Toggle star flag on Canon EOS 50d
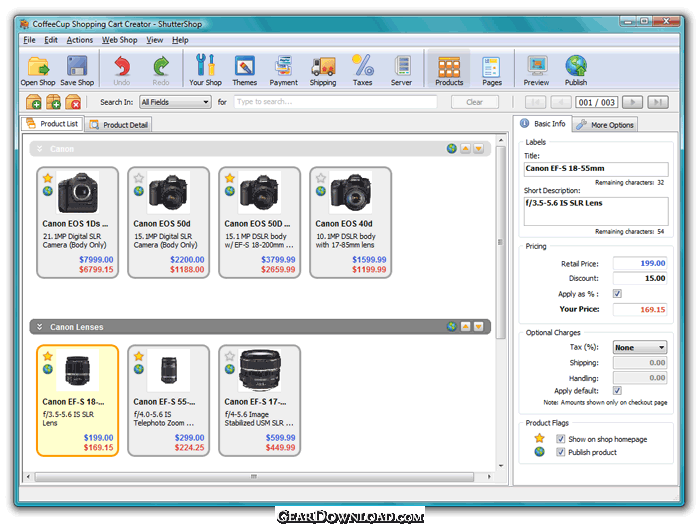 point(139,178)
